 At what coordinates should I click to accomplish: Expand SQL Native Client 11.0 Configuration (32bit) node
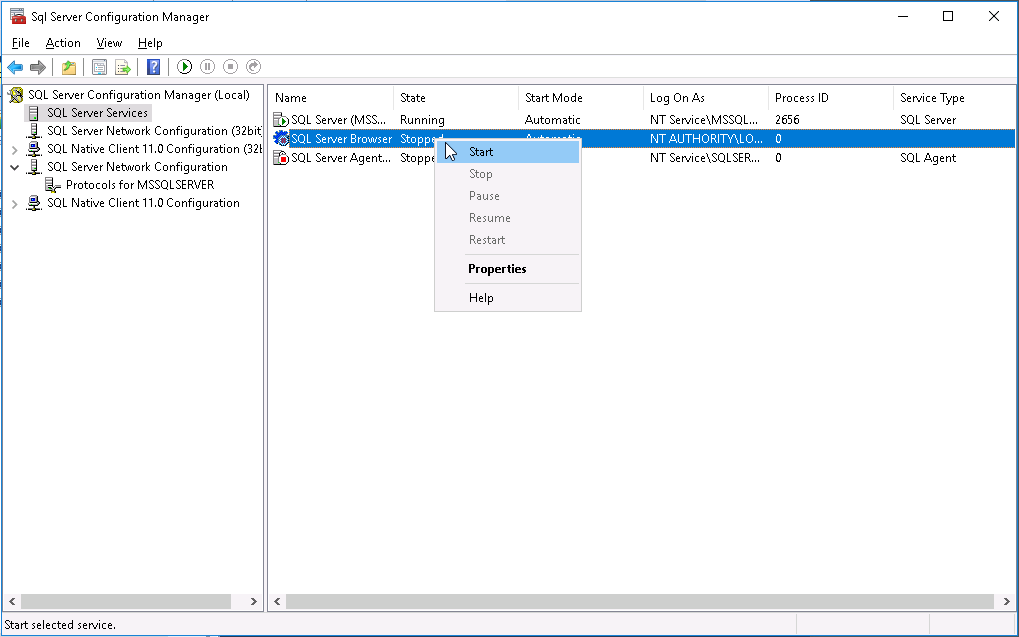14,150
